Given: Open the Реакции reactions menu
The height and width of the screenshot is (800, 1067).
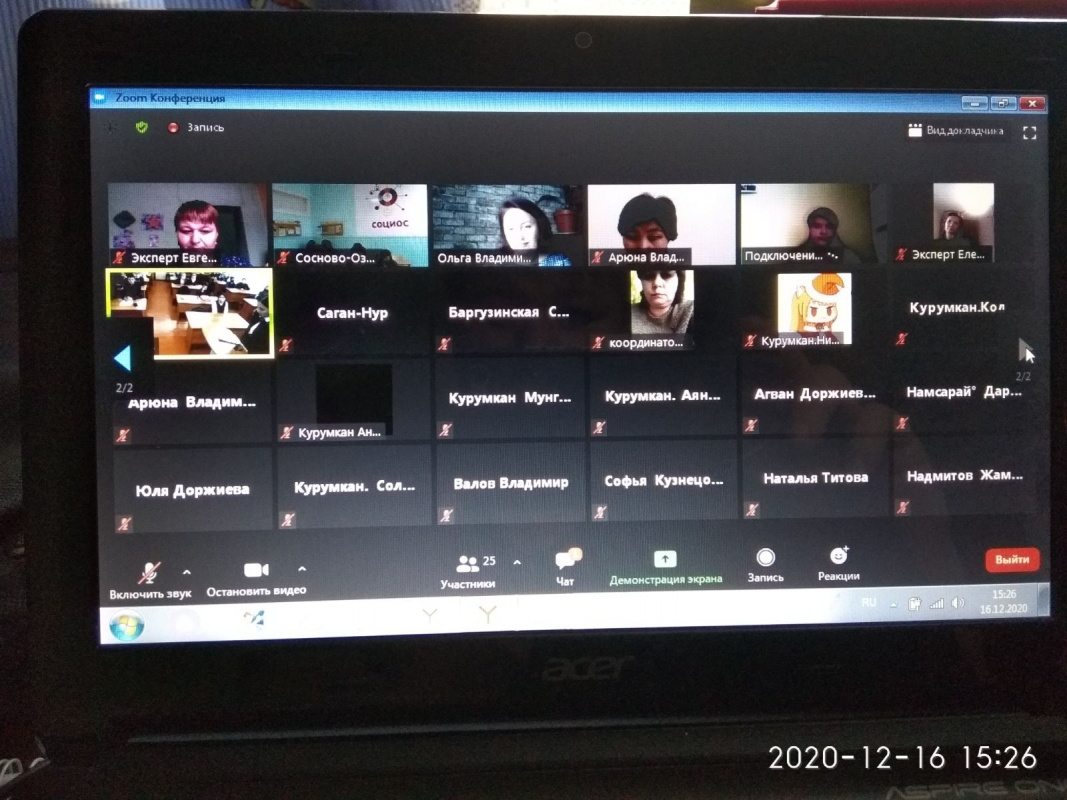Looking at the screenshot, I should click(x=838, y=562).
